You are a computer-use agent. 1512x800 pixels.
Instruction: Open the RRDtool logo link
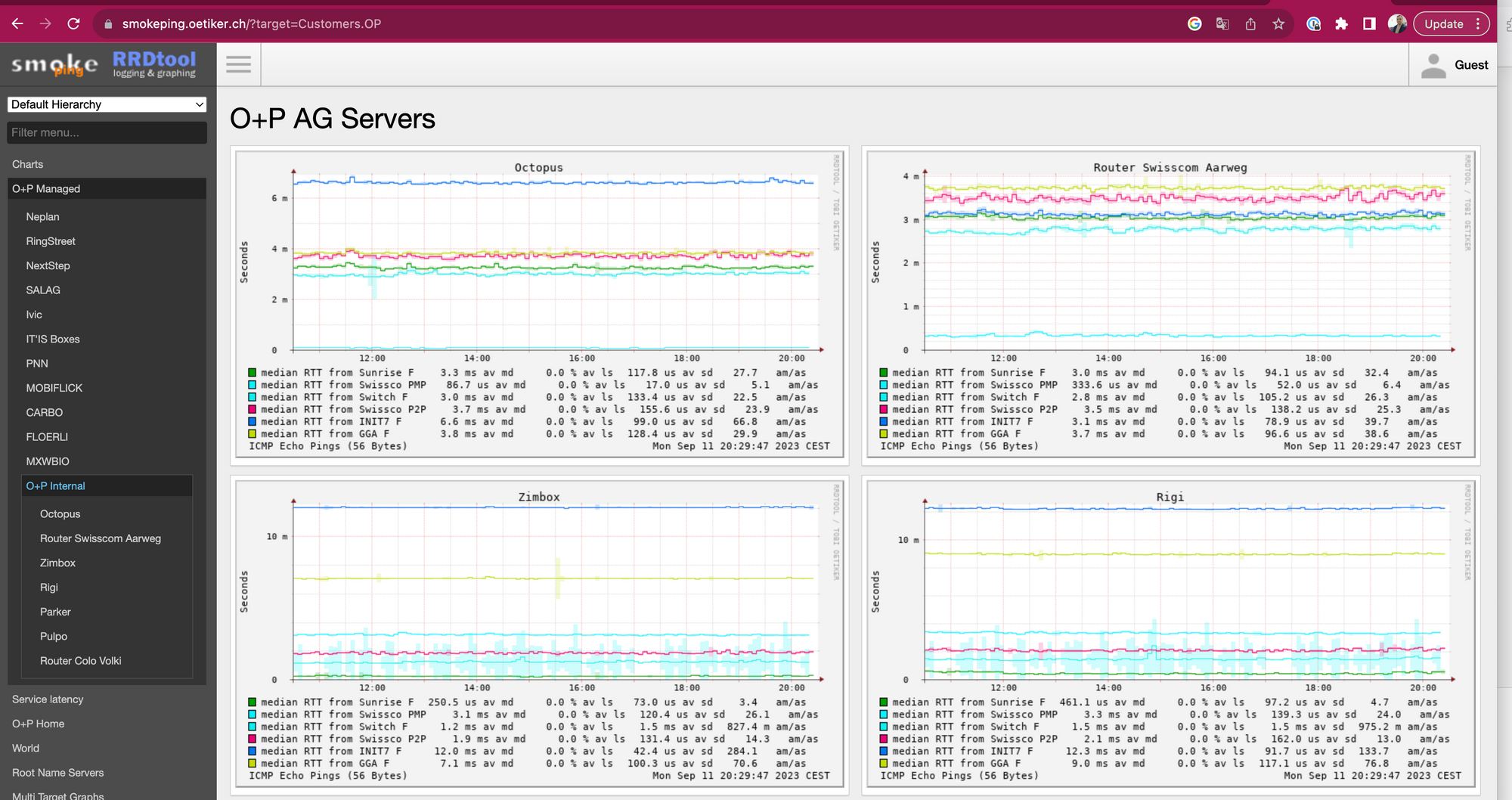click(x=154, y=64)
